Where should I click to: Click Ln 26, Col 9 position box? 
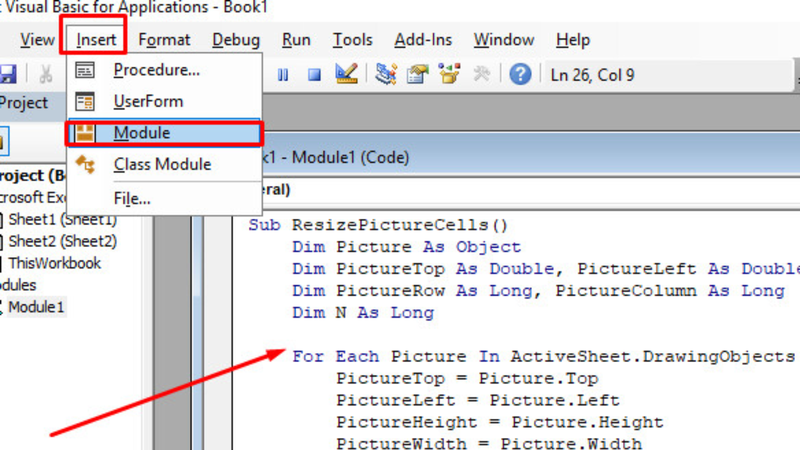coord(667,75)
